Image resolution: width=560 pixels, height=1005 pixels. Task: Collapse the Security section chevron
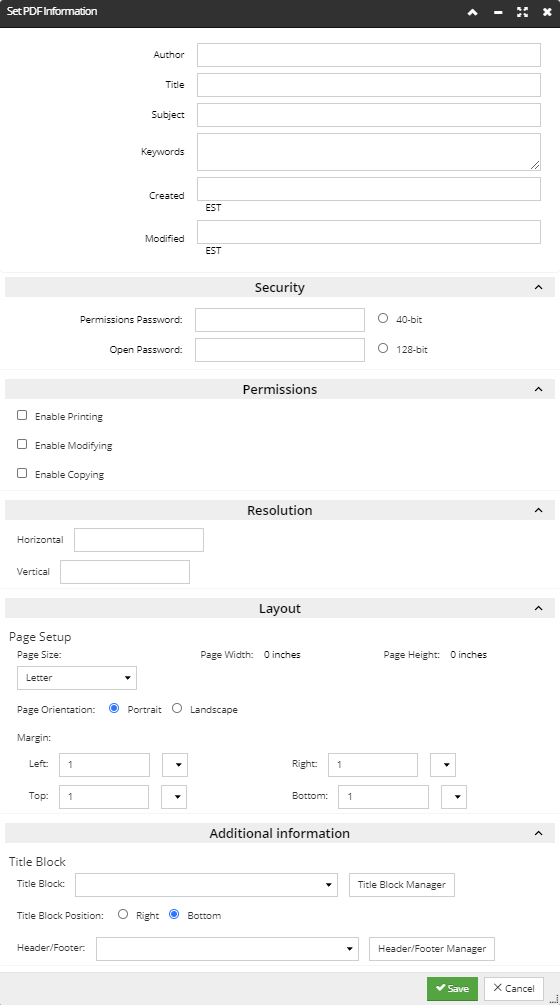(x=538, y=287)
